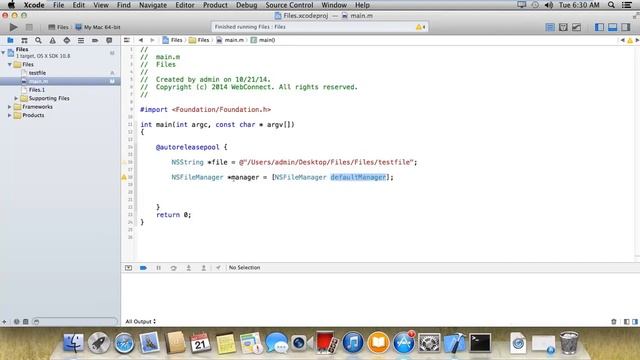
Task: Expand the Products group
Action: (x=10, y=116)
